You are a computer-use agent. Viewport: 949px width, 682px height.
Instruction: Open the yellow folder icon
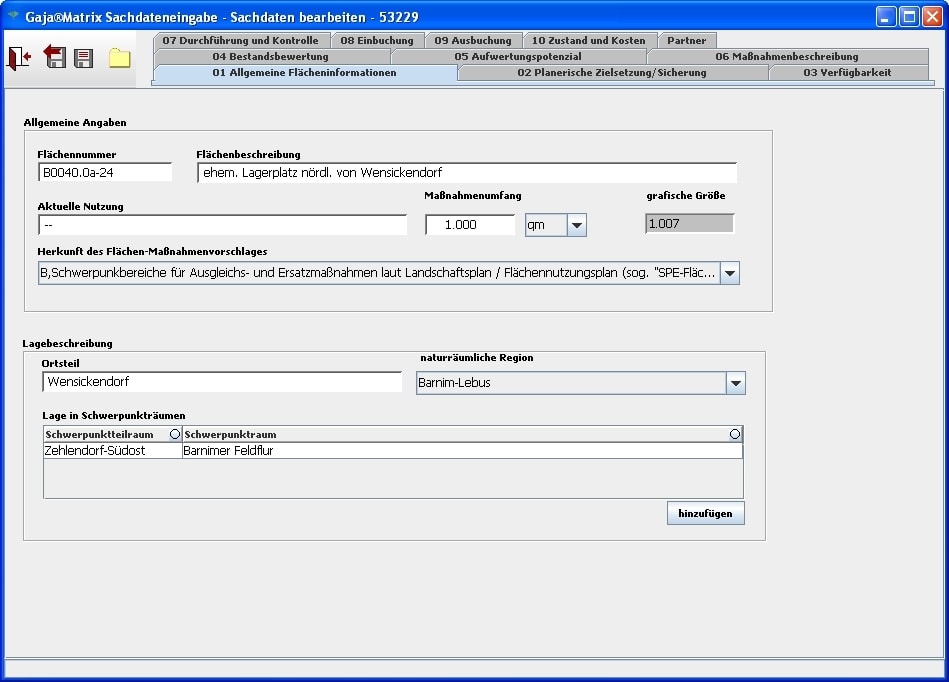(120, 58)
